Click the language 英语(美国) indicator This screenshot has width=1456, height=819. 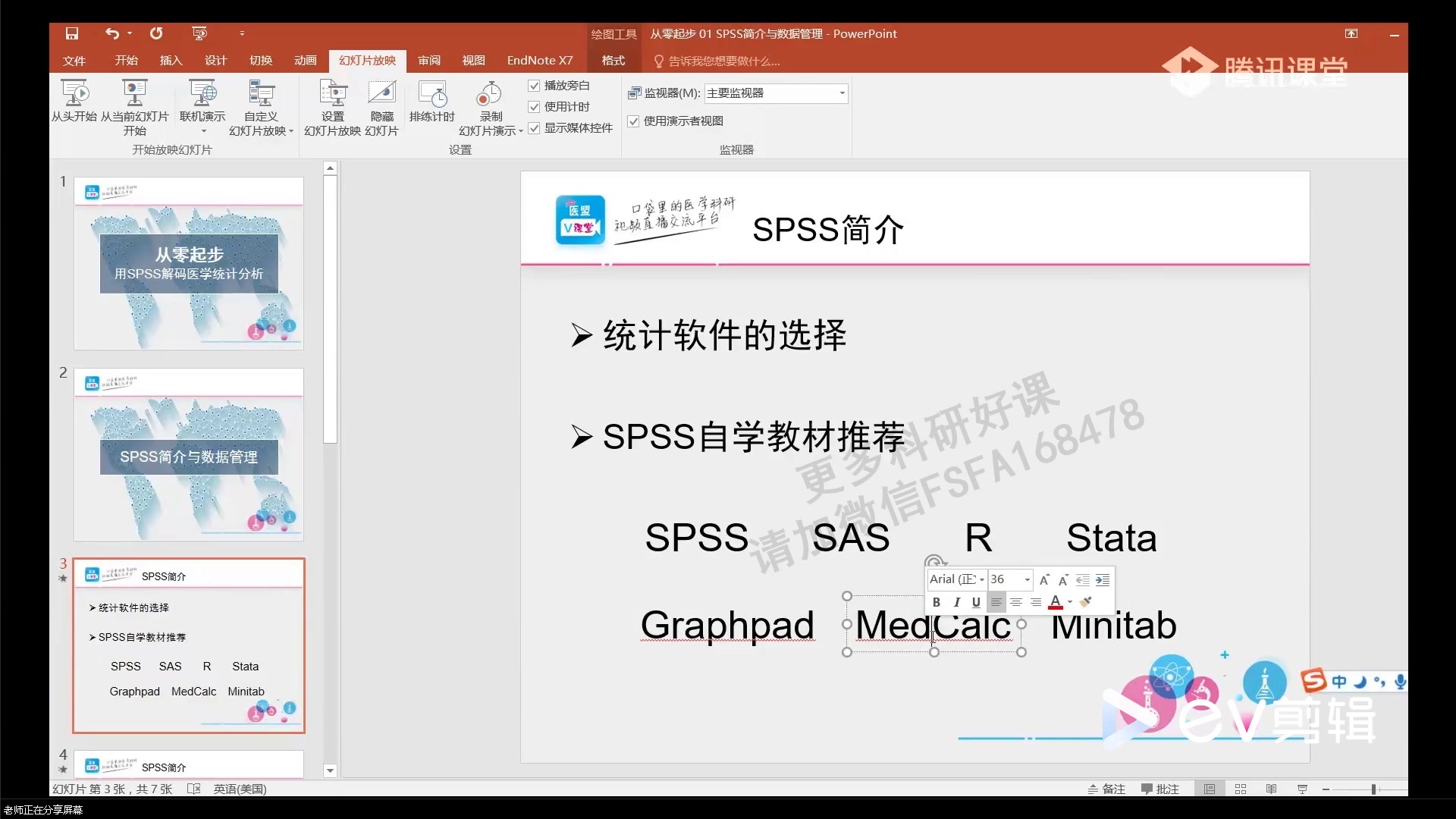tap(240, 789)
